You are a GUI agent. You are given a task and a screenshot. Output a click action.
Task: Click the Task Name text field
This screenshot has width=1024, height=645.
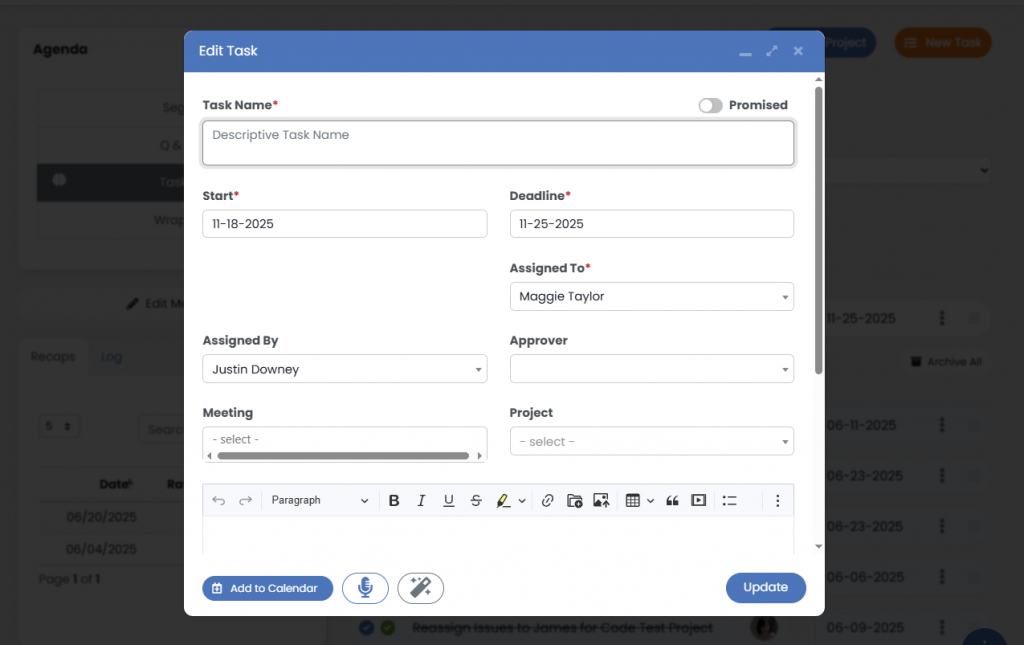pyautogui.click(x=498, y=143)
